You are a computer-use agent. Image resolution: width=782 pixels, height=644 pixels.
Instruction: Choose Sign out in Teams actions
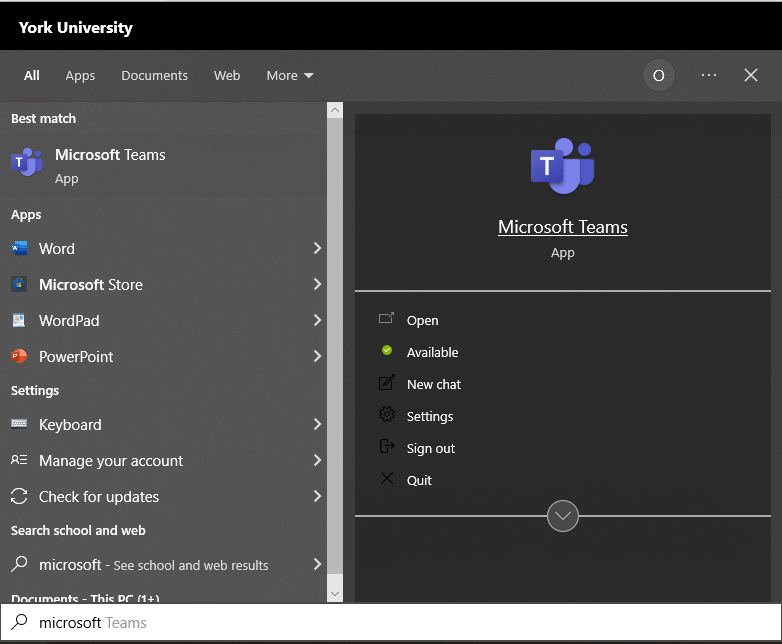click(431, 448)
